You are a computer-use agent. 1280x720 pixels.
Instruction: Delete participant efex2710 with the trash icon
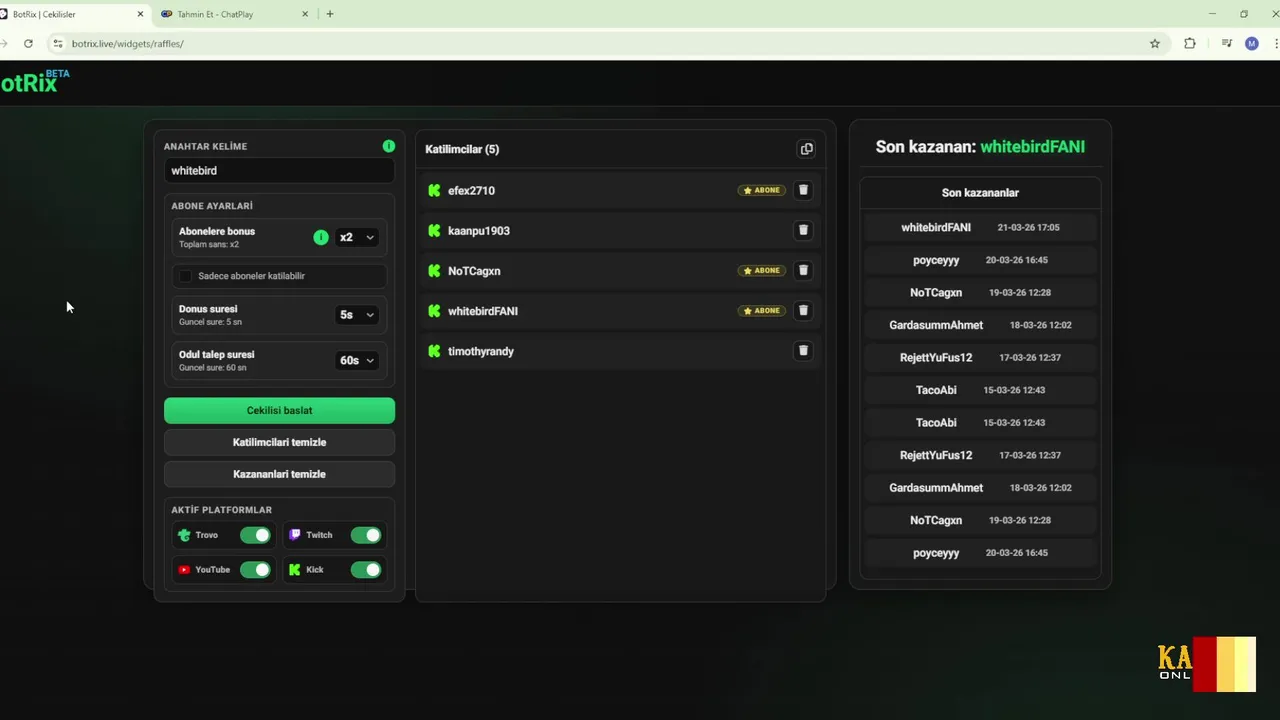[803, 190]
